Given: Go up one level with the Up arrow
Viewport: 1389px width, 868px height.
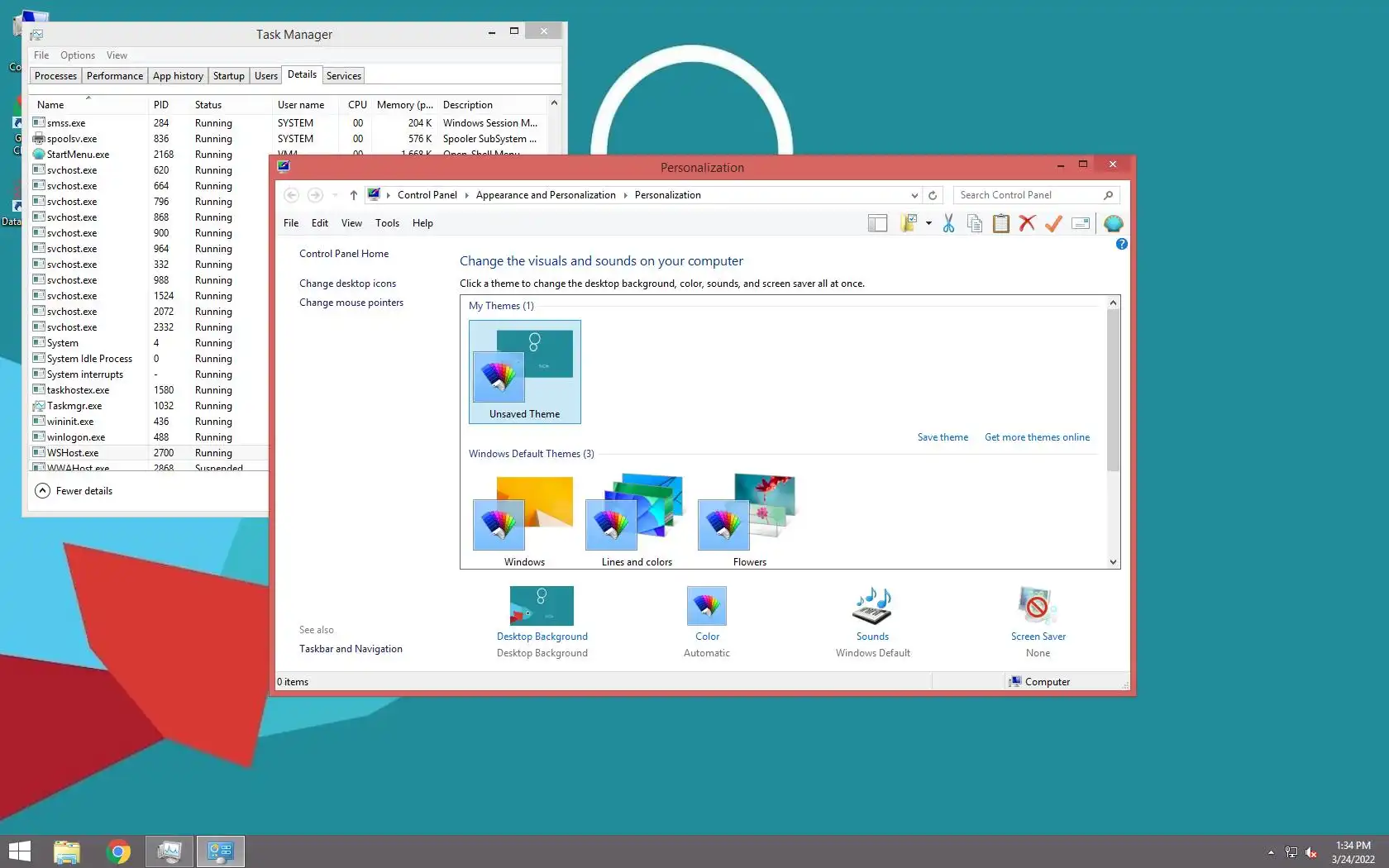Looking at the screenshot, I should (353, 195).
